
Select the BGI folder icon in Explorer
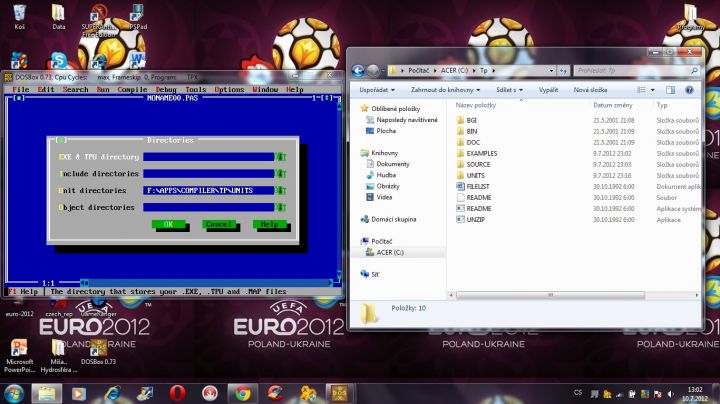[x=461, y=120]
